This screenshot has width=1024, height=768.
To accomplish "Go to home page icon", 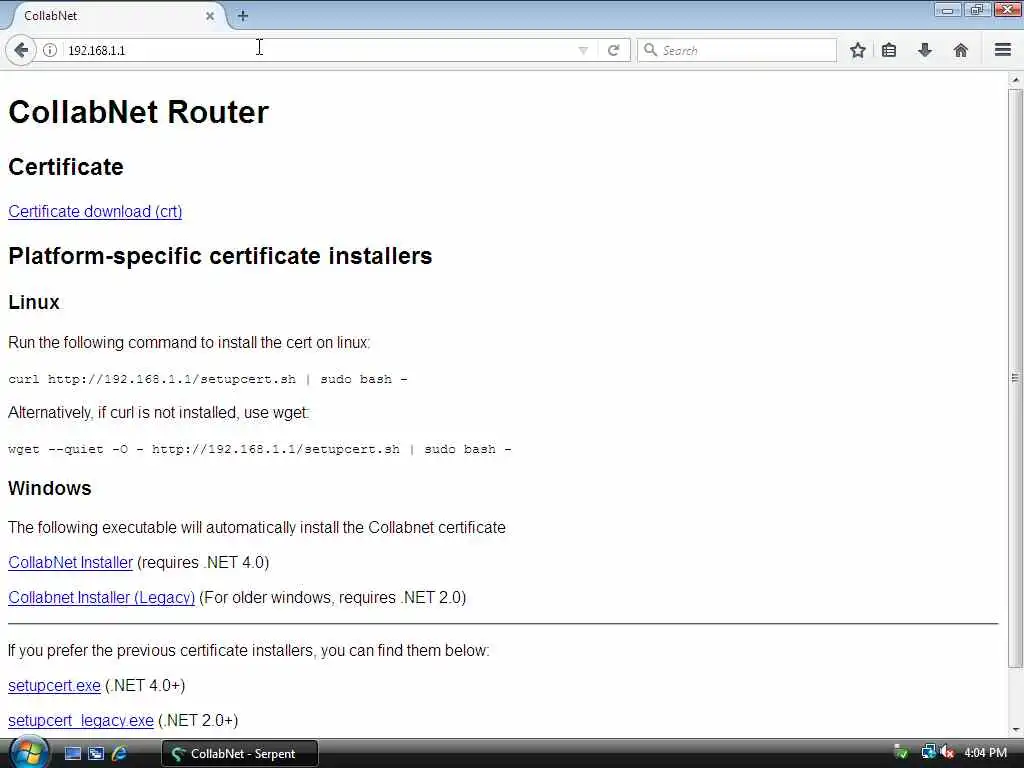I will coord(960,50).
